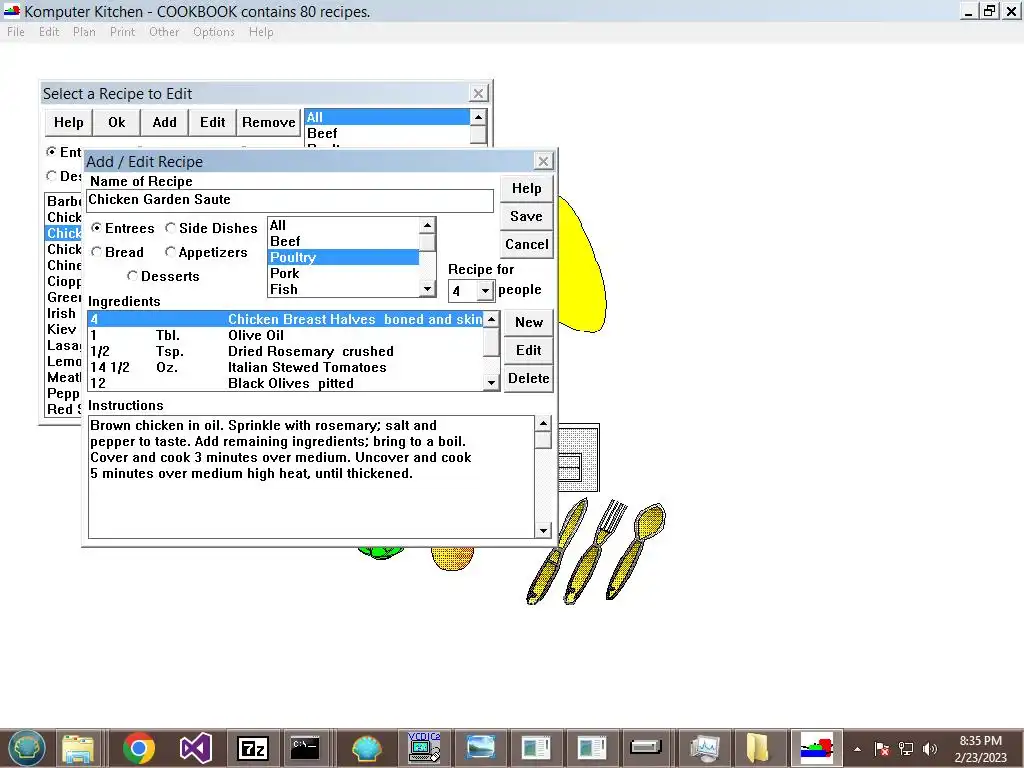Open the Windows Start orb
The height and width of the screenshot is (768, 1024).
click(26, 748)
